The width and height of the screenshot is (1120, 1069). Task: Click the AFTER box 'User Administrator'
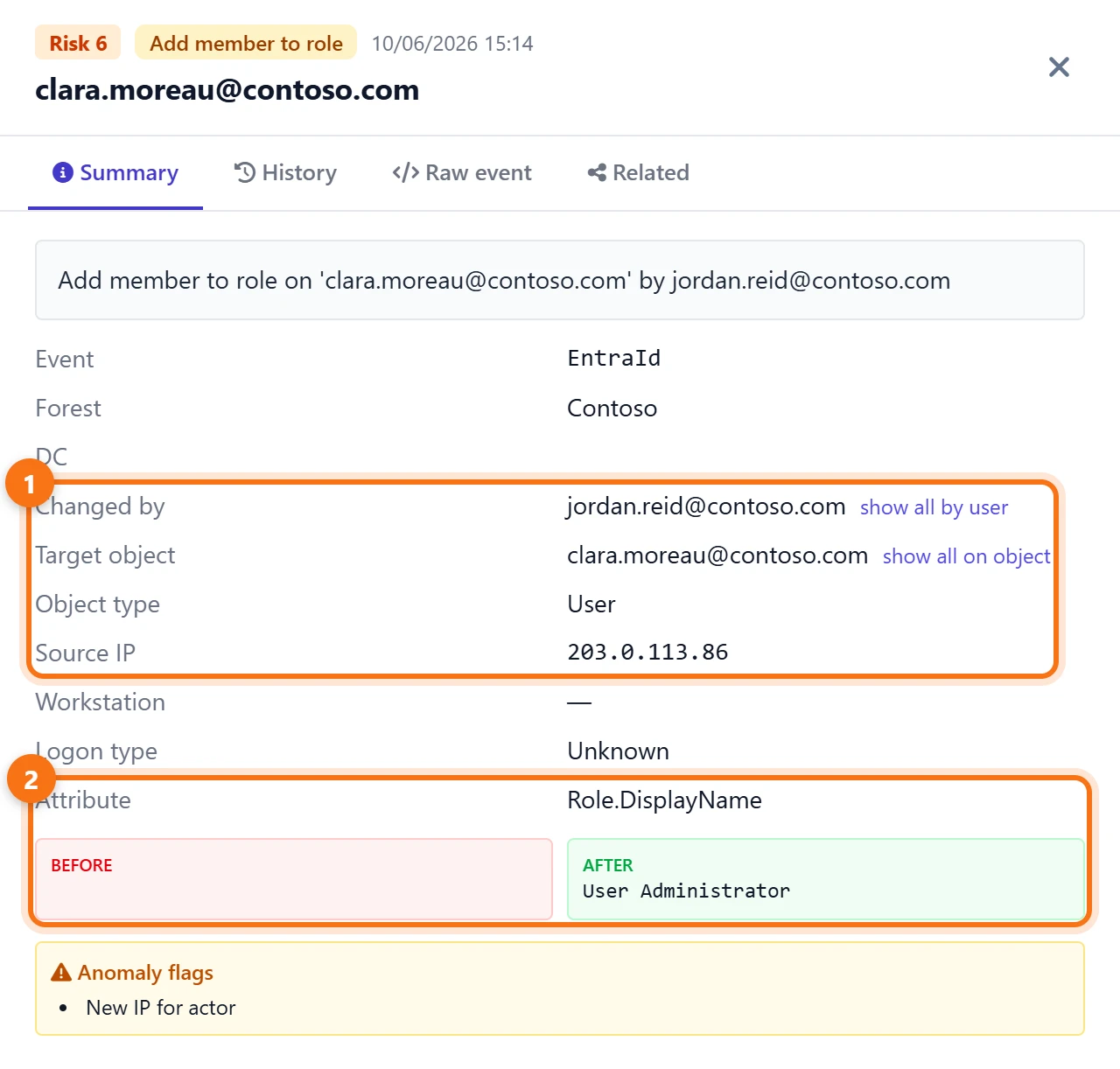click(x=826, y=879)
